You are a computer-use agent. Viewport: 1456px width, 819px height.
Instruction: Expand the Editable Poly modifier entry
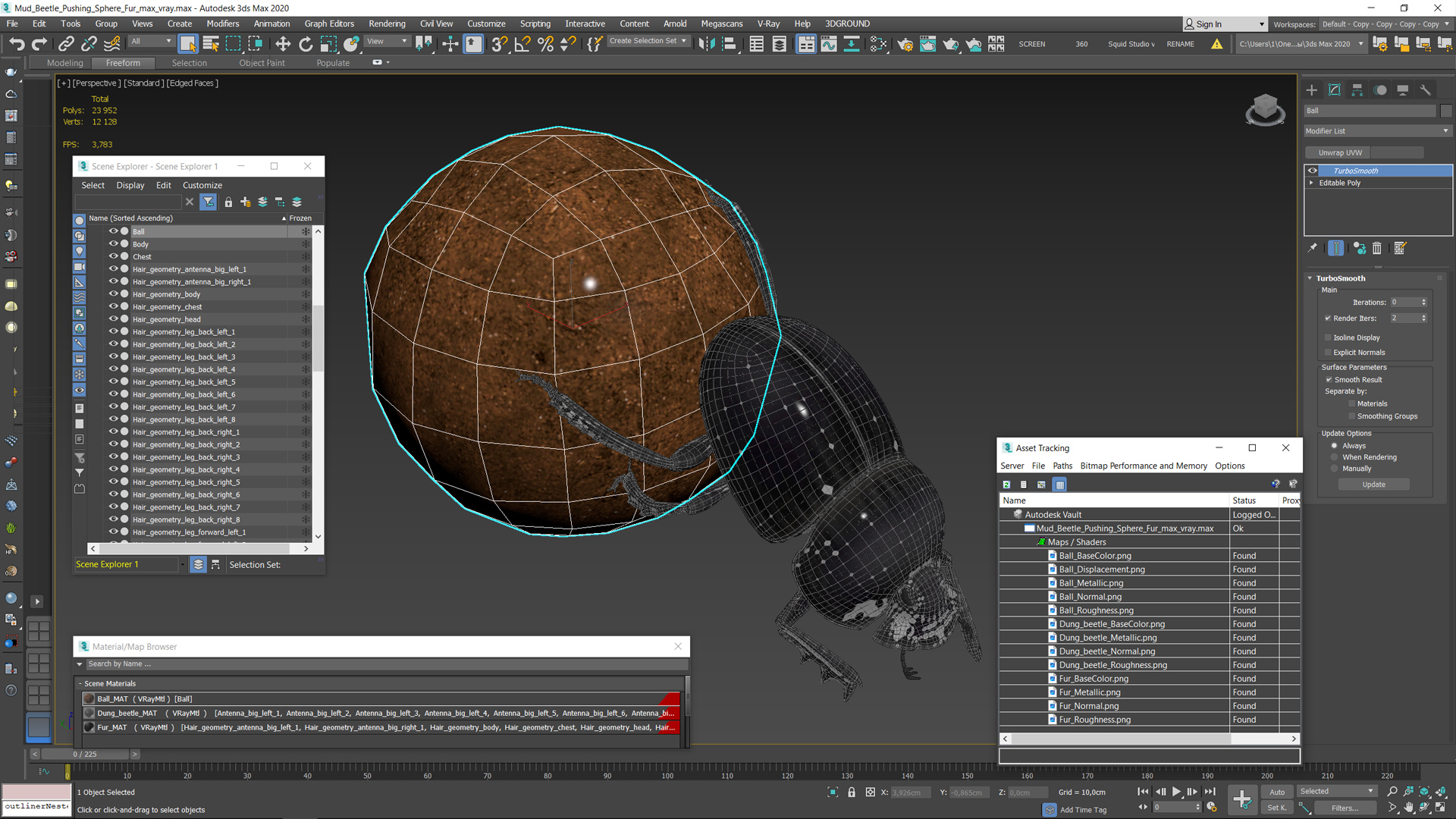[x=1311, y=183]
